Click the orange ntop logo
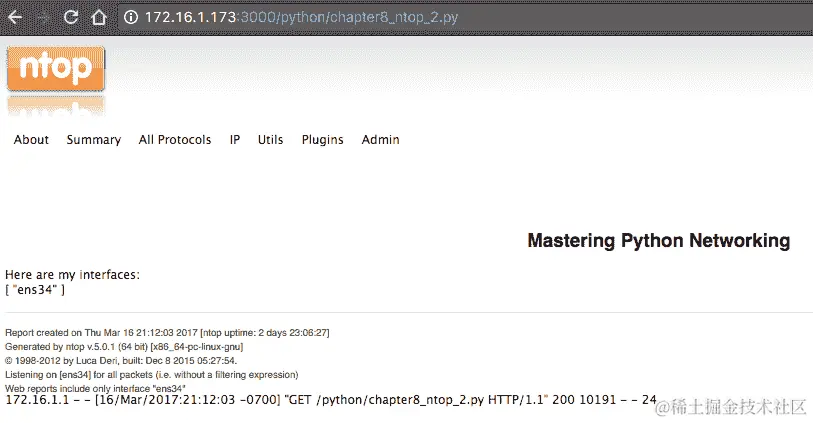Image resolution: width=813 pixels, height=423 pixels. tap(56, 68)
